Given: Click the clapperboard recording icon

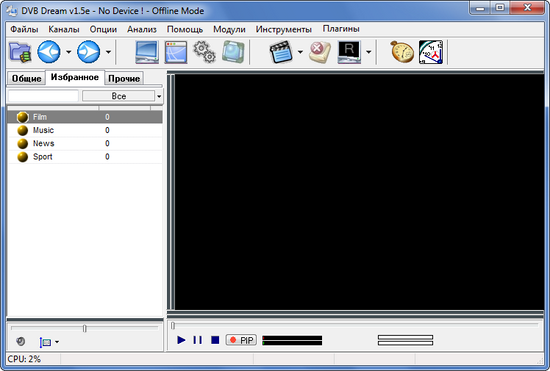Looking at the screenshot, I should tap(281, 52).
